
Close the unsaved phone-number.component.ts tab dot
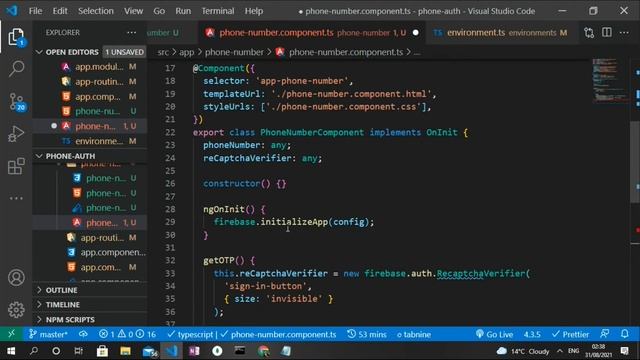[x=416, y=33]
